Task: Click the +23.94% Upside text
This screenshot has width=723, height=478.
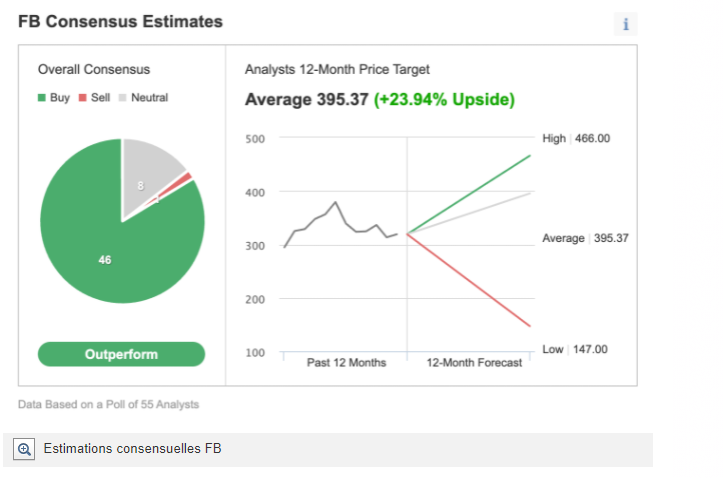Action: click(444, 100)
